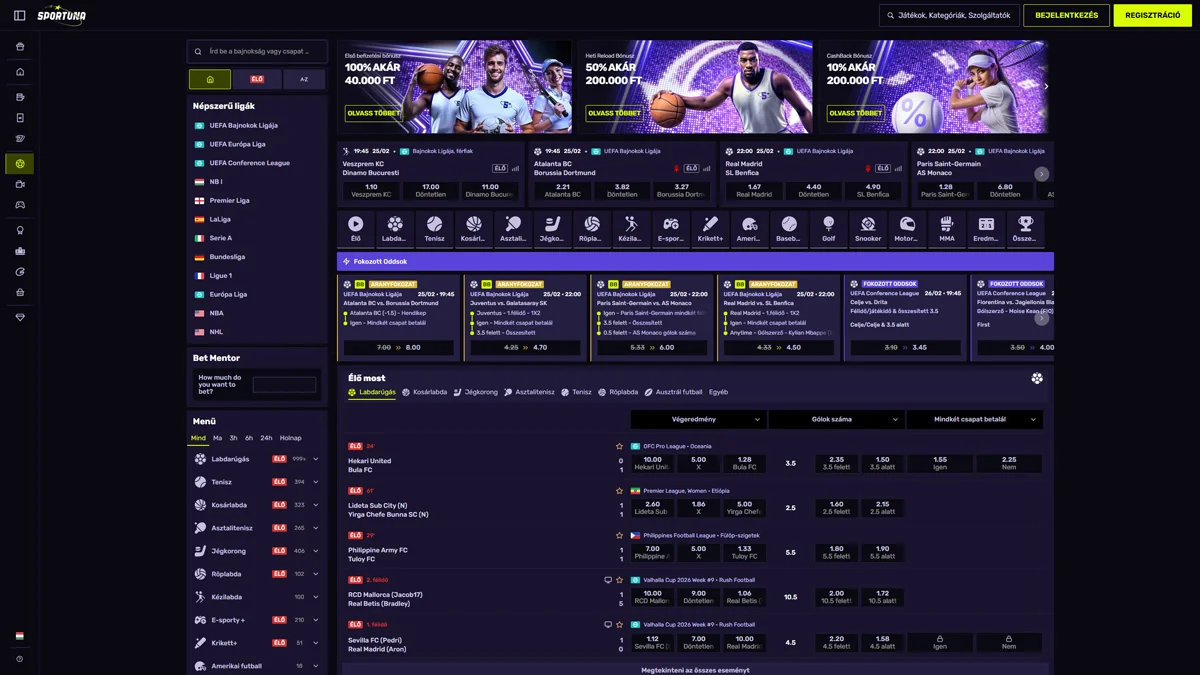Switch to the Ausztrál futball tab

click(673, 393)
